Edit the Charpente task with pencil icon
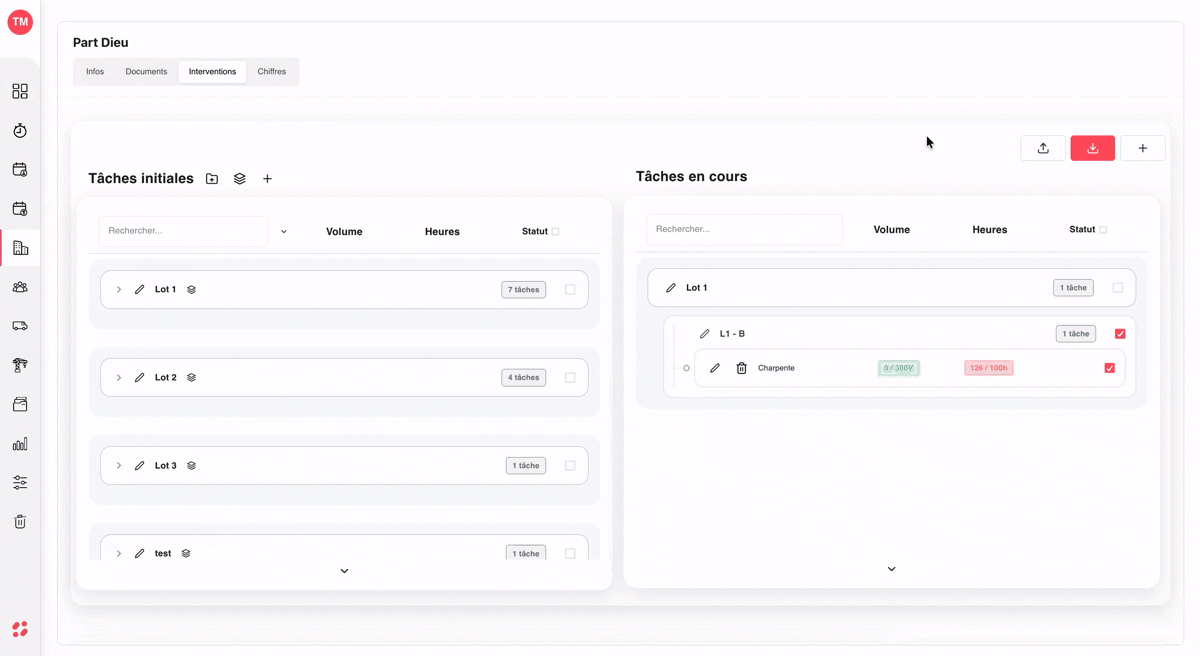The height and width of the screenshot is (656, 1200). point(715,368)
